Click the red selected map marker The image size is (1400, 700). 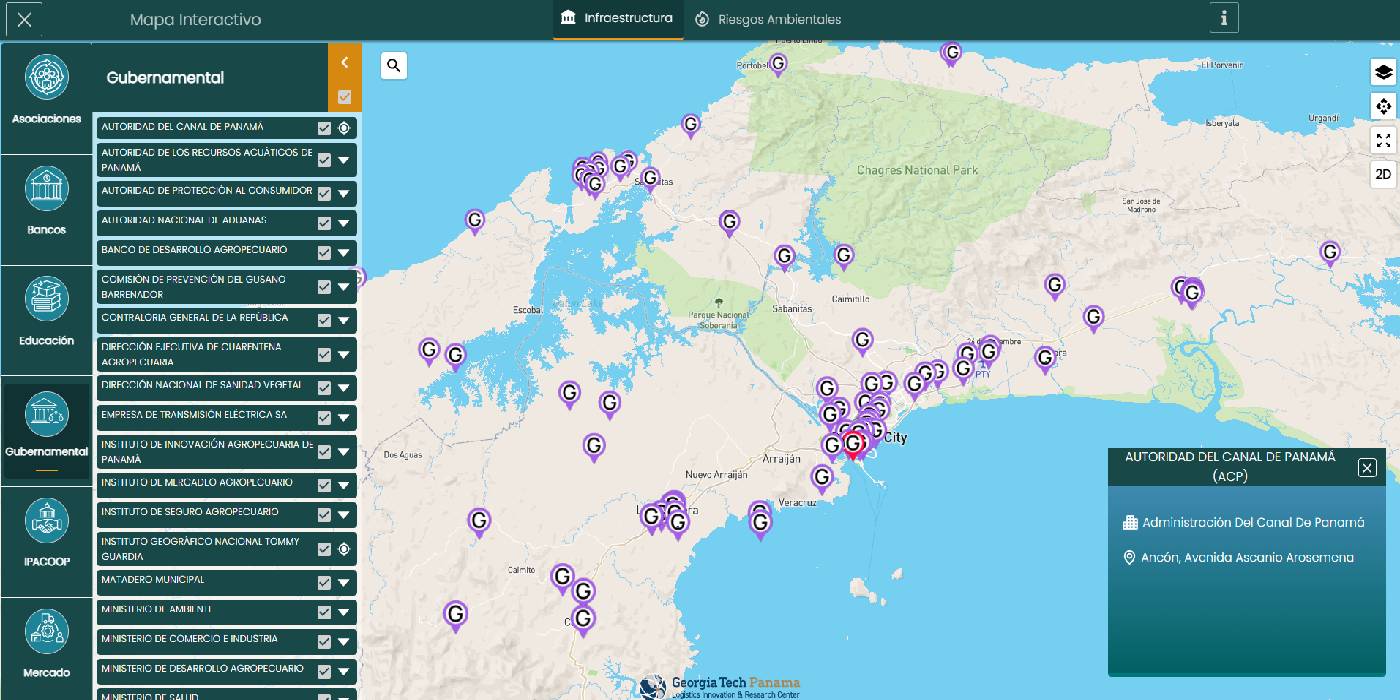853,445
